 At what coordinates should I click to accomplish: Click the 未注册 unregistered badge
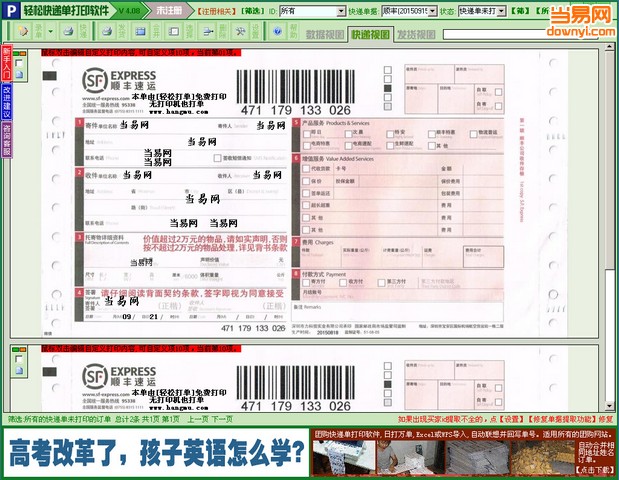point(169,11)
